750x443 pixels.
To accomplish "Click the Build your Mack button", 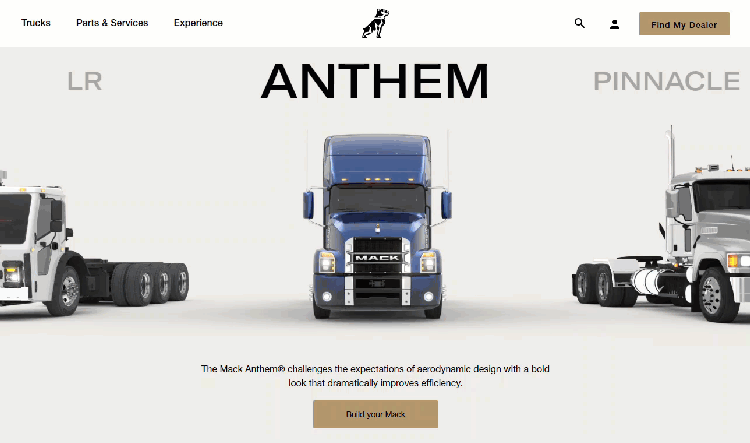I will [x=375, y=414].
